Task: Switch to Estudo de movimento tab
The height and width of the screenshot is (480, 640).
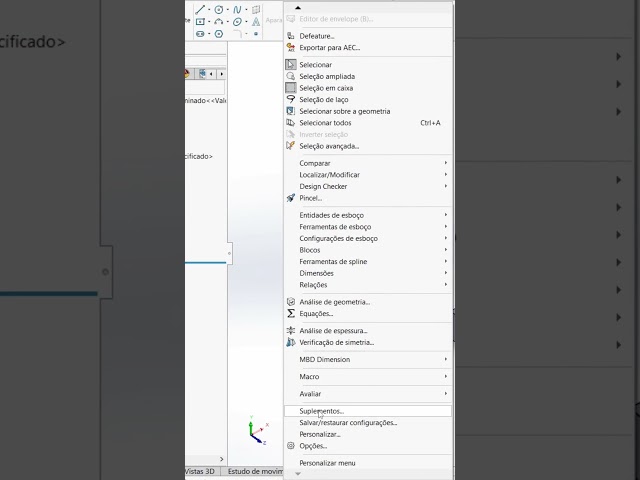Action: coord(253,471)
